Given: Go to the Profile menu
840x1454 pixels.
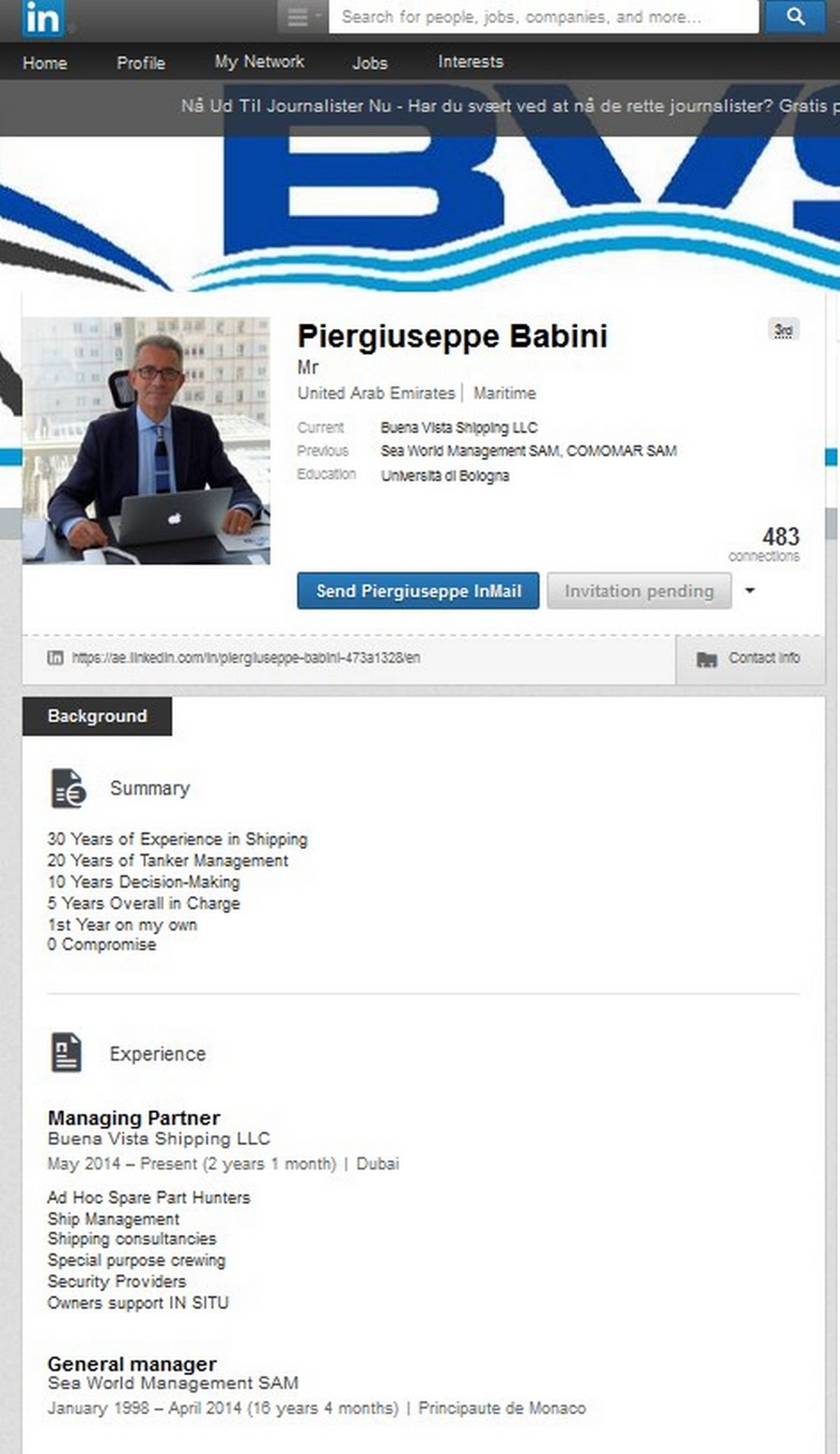Looking at the screenshot, I should pos(141,63).
